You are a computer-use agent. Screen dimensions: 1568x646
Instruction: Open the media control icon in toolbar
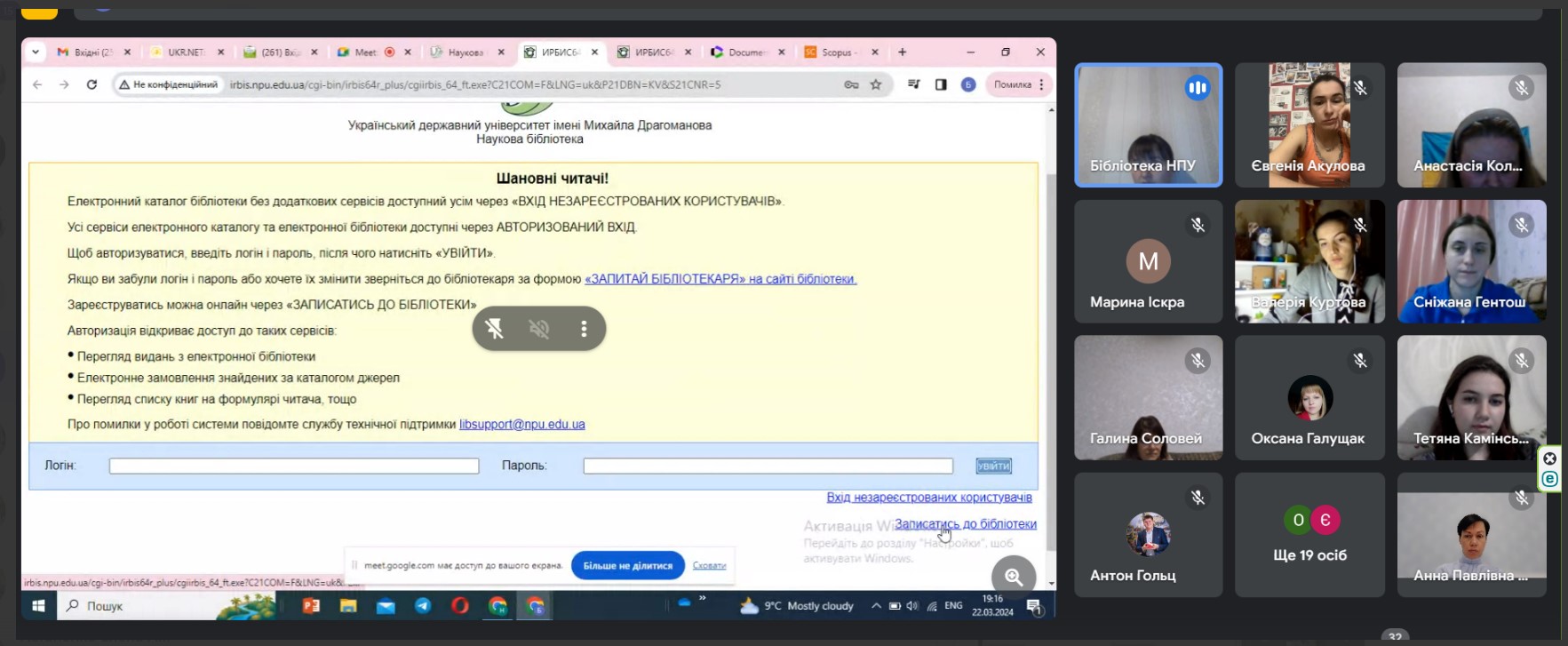pos(913,84)
